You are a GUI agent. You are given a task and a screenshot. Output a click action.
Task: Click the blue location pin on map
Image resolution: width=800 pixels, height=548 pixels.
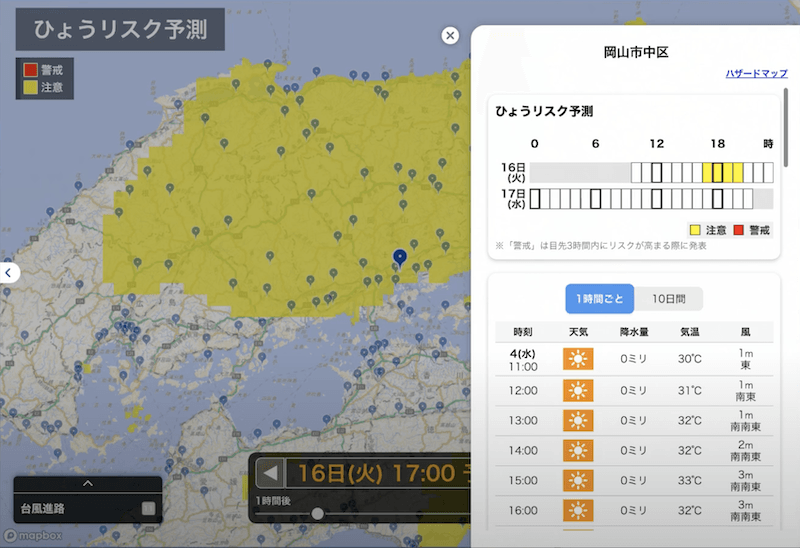click(x=400, y=258)
